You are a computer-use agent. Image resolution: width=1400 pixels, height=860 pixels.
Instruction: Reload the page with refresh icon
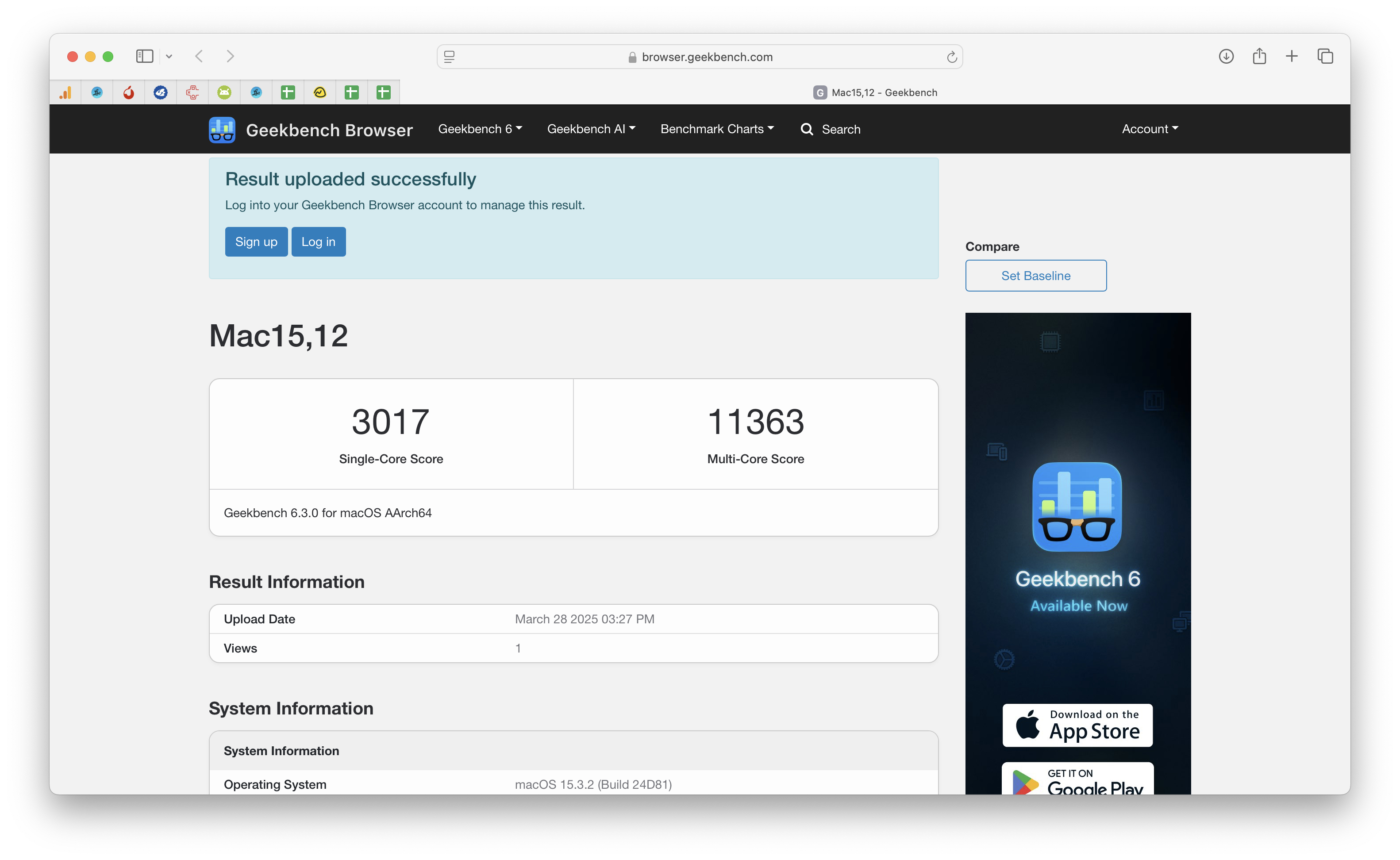(951, 57)
